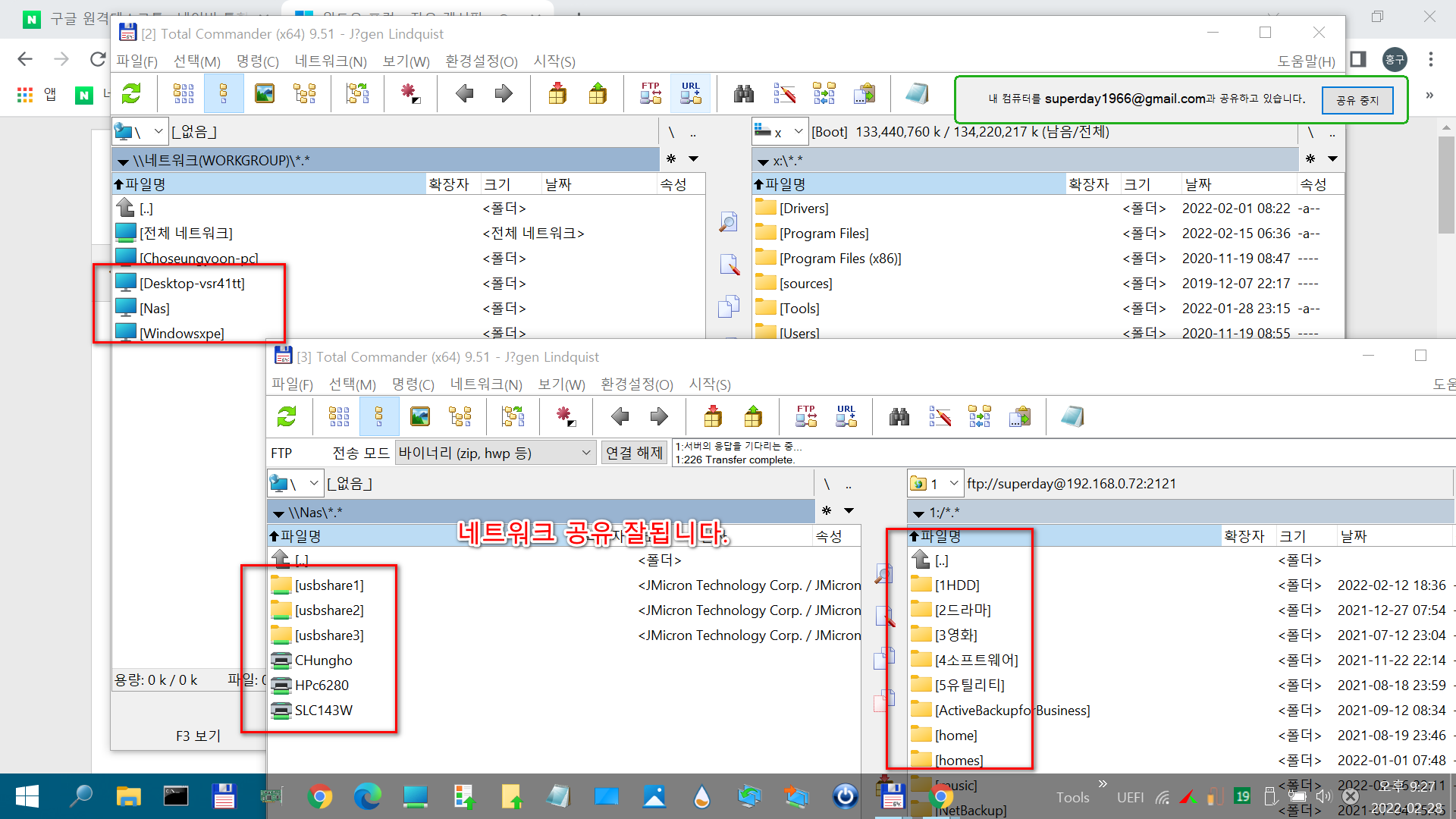The image size is (1456, 819).
Task: Open multi-rename tool icon in window [2]
Action: 784,94
